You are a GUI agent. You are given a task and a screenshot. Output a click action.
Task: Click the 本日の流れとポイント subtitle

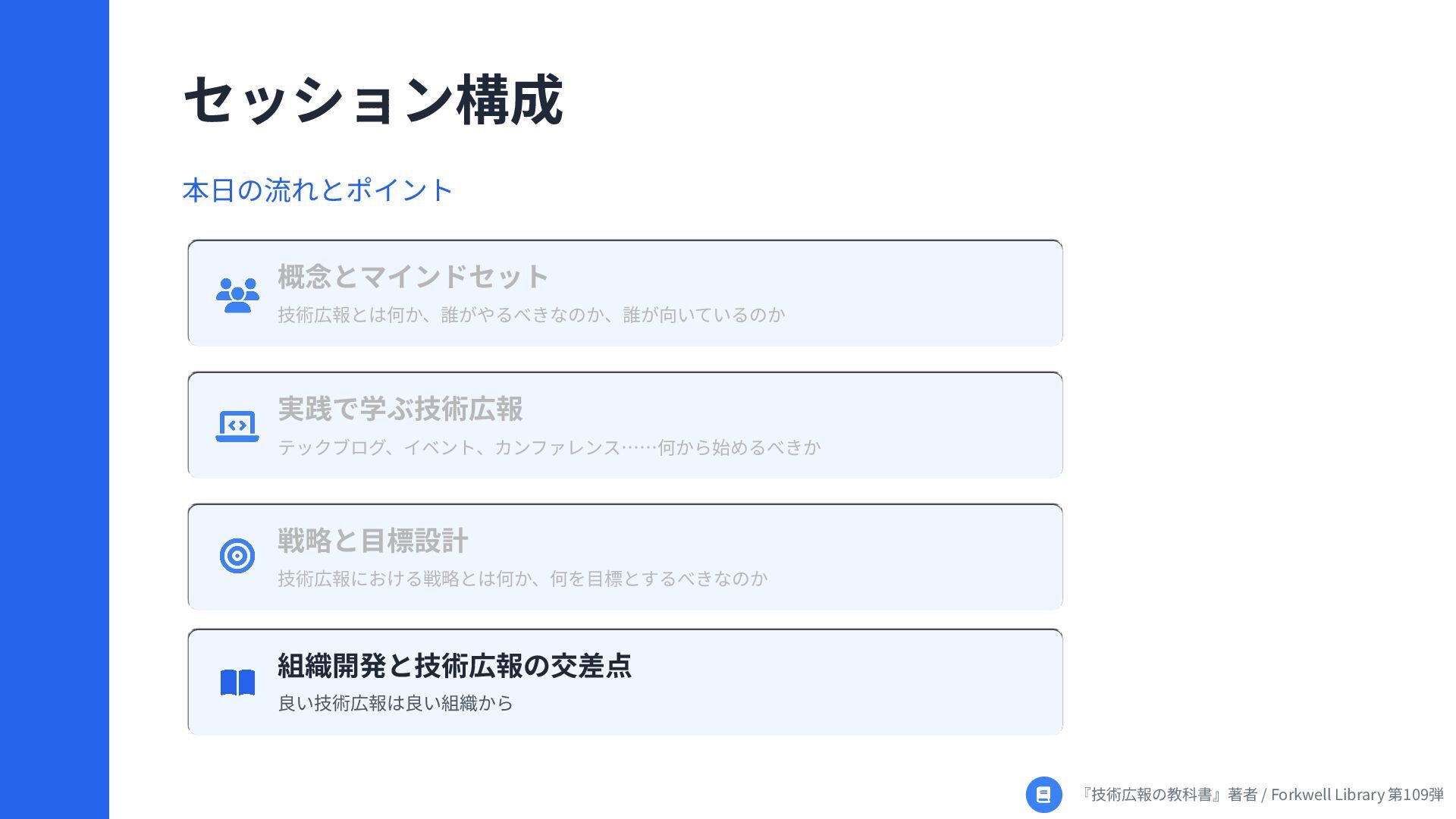pyautogui.click(x=318, y=190)
